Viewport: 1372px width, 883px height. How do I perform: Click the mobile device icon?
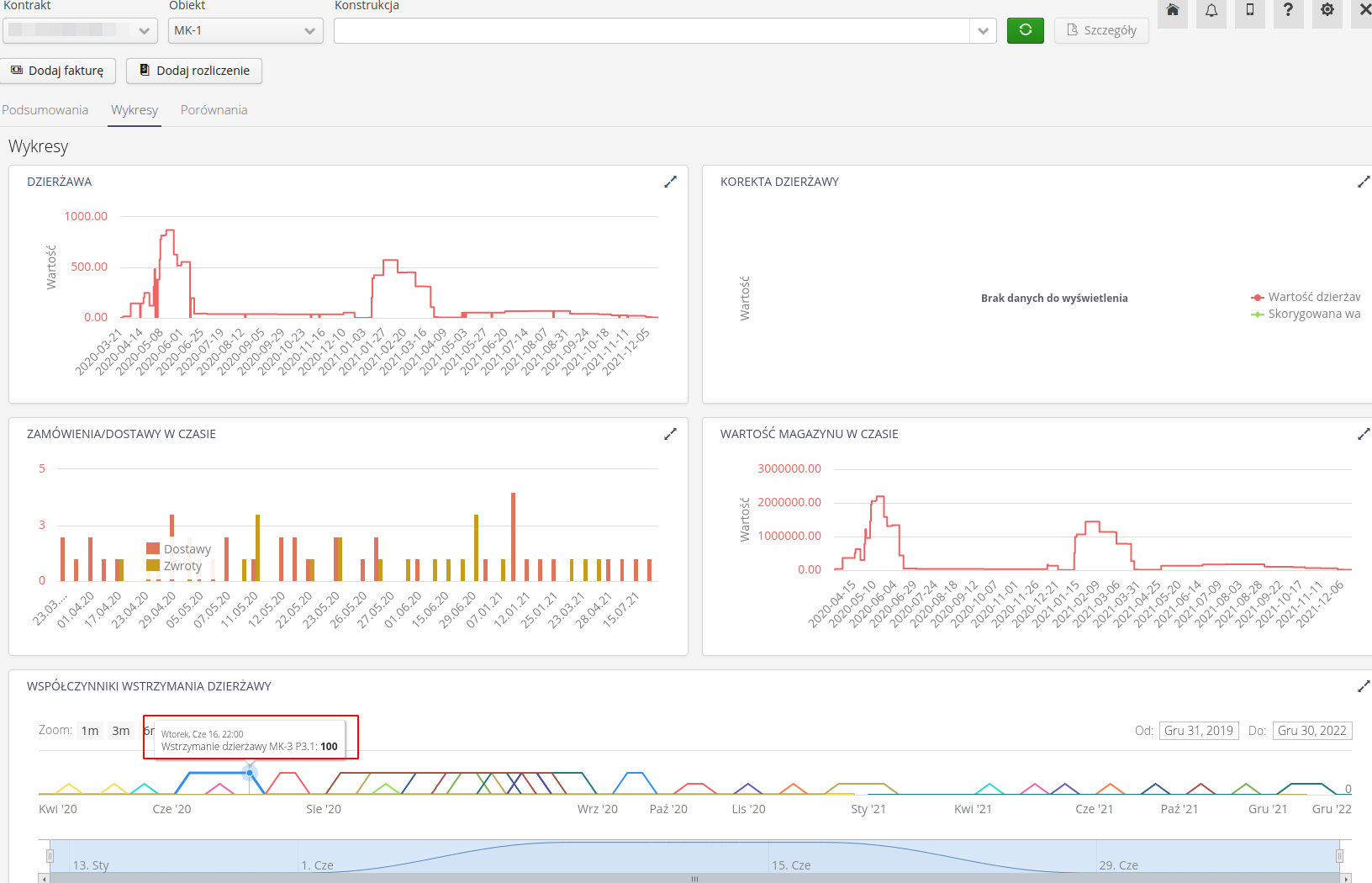(x=1249, y=11)
